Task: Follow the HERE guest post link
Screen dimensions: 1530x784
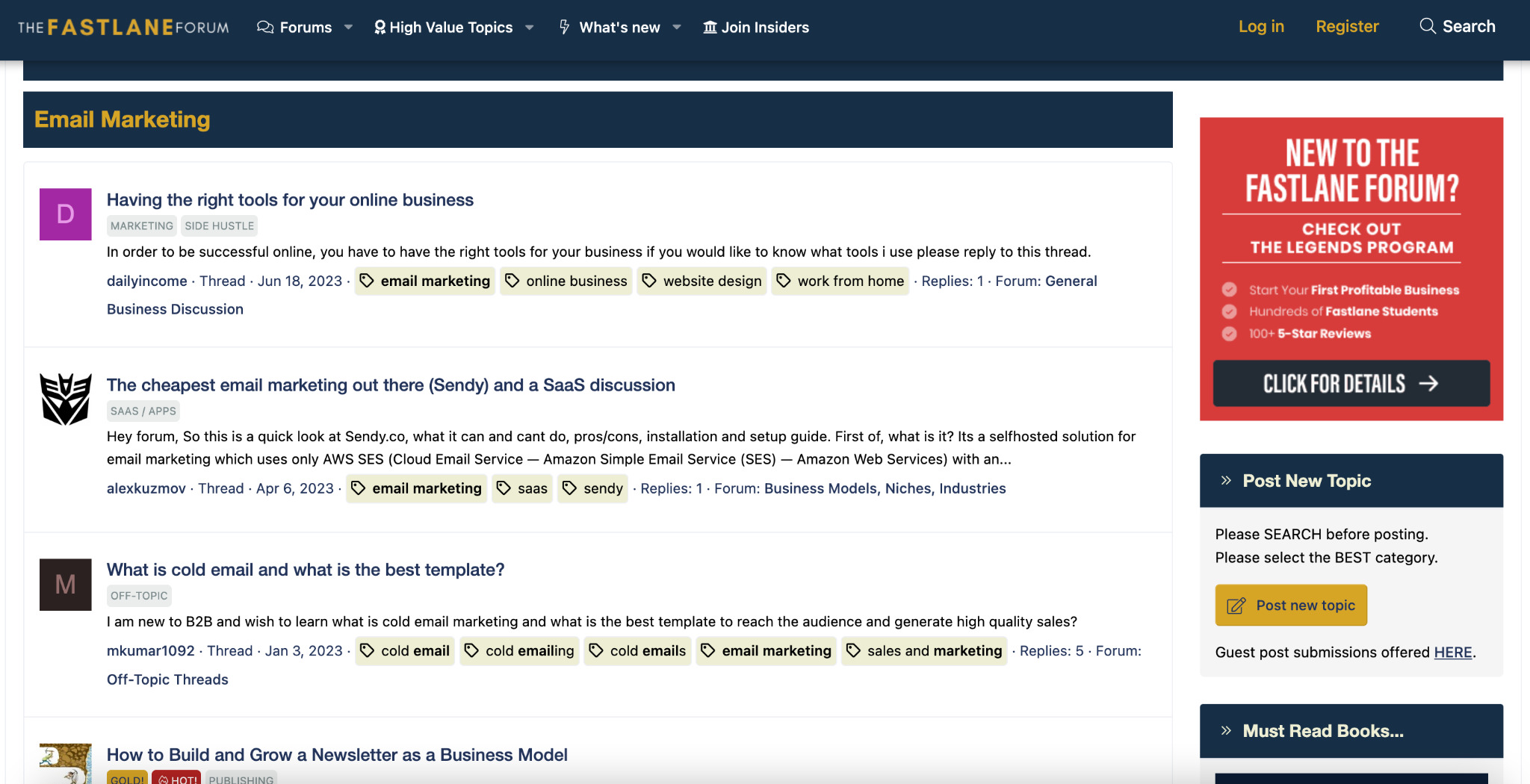Action: tap(1453, 653)
